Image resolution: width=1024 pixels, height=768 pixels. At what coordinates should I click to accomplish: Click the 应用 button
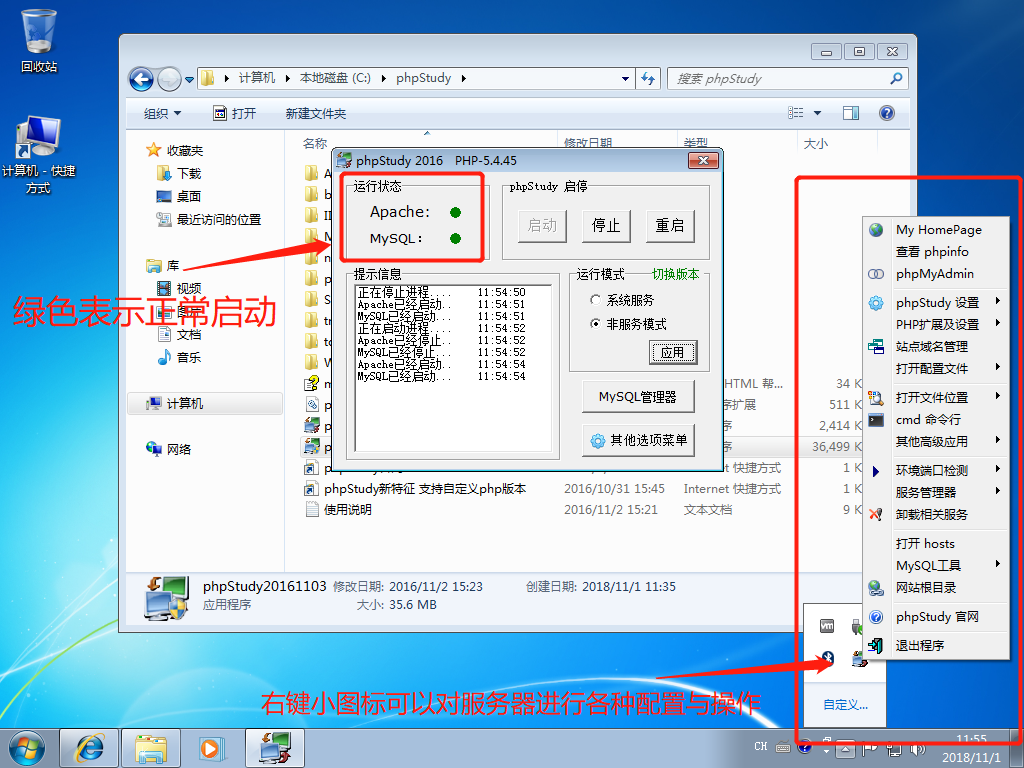click(673, 353)
